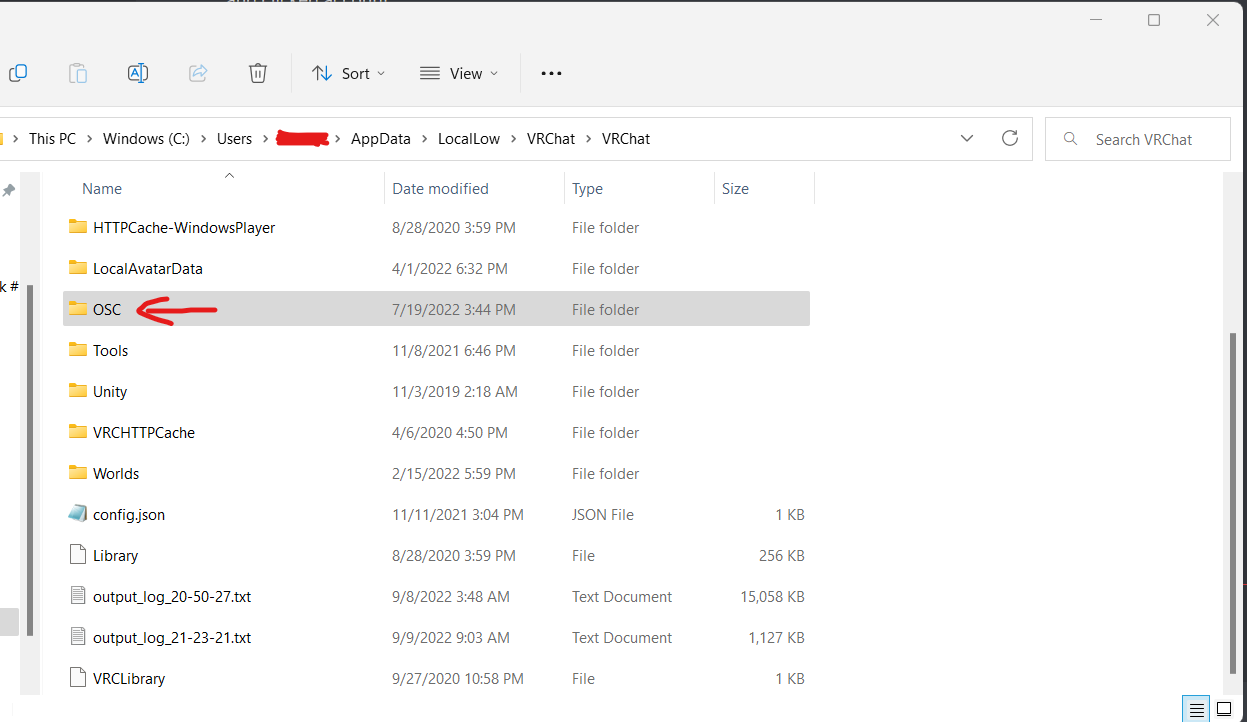1247x722 pixels.
Task: Click Users in the breadcrumb path
Action: click(234, 139)
